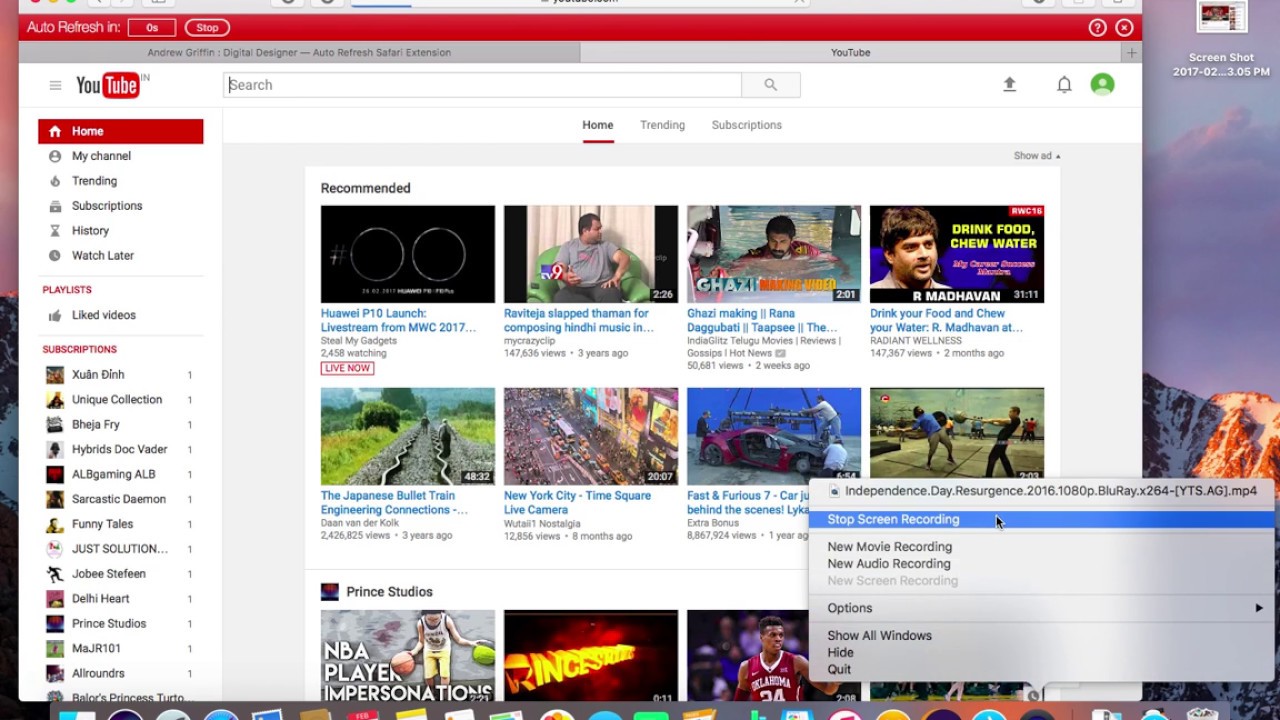
Task: Open New York City Time Square title link
Action: pos(577,502)
